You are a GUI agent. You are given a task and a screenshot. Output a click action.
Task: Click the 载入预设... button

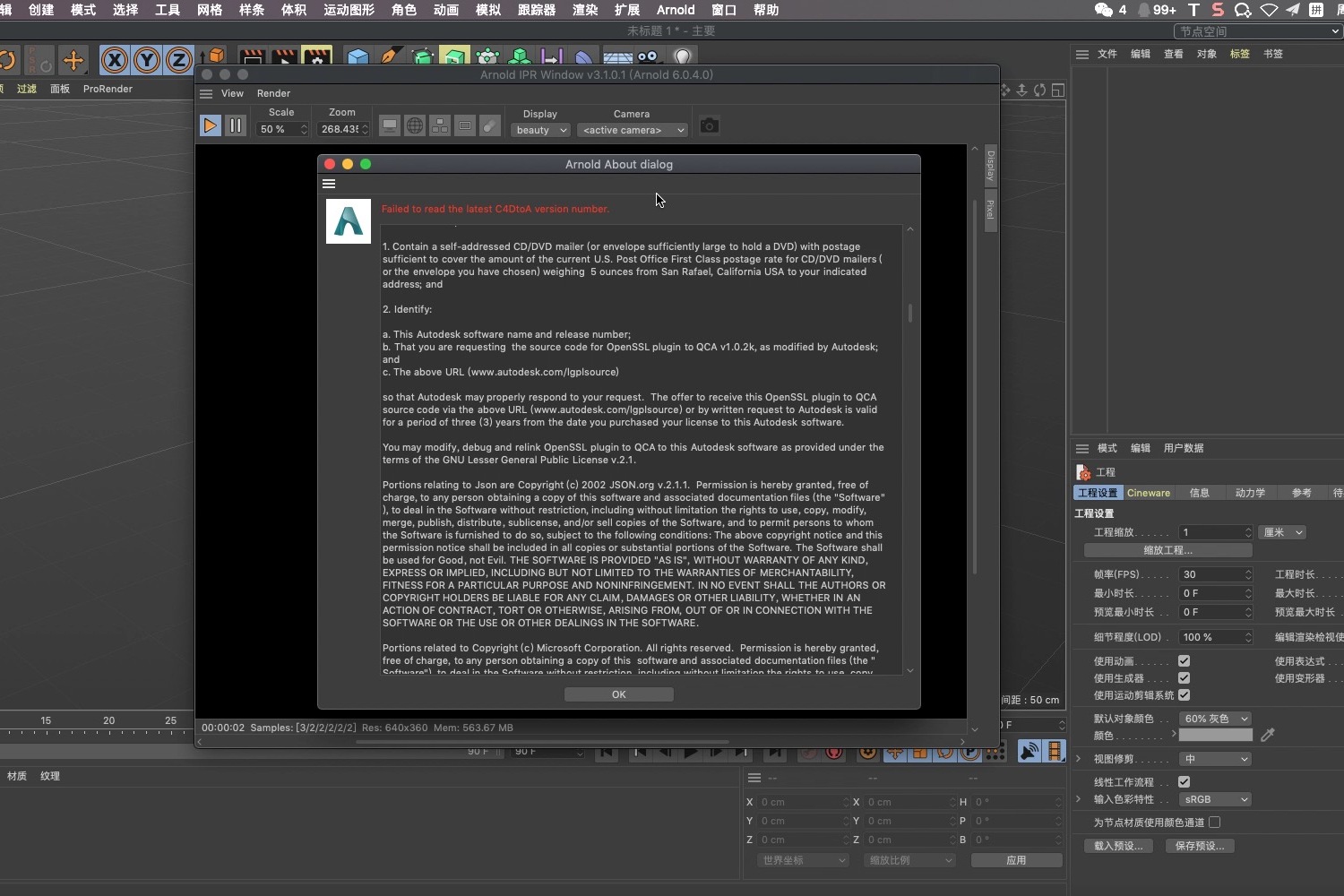point(1118,846)
